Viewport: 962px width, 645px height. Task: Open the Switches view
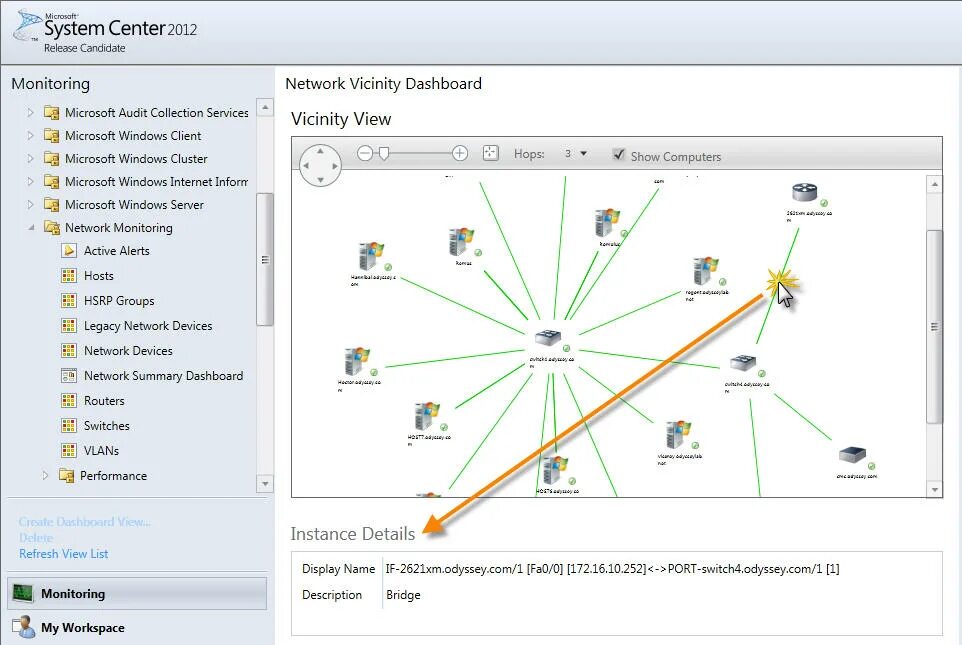tap(107, 425)
